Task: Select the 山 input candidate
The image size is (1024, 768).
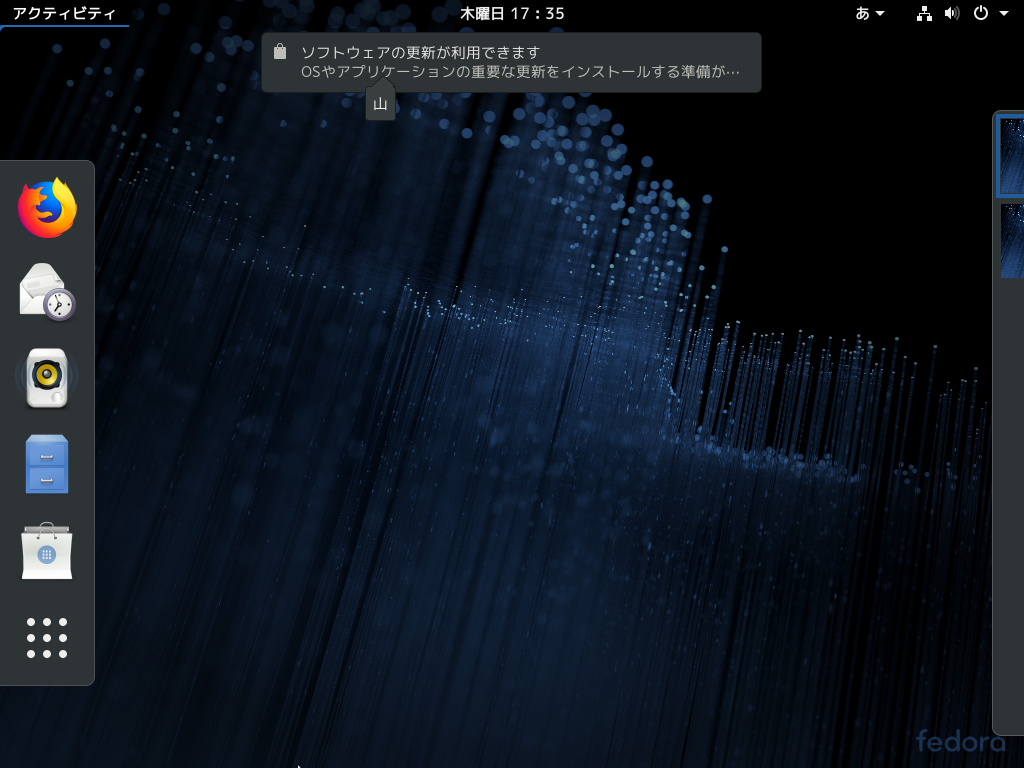Action: [x=380, y=103]
